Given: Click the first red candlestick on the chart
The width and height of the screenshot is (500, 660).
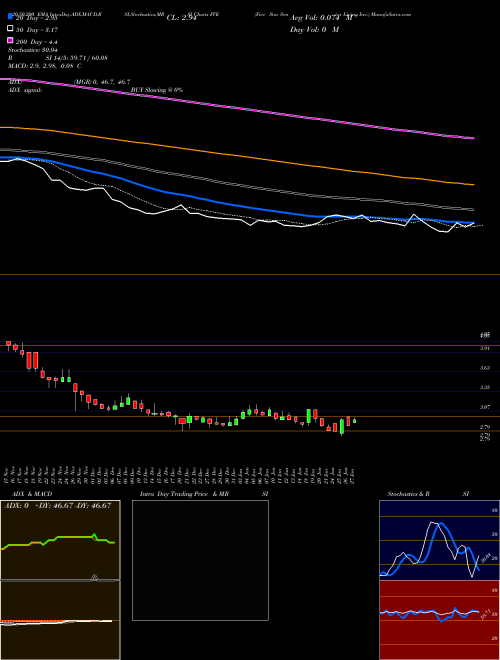Looking at the screenshot, I should [8, 343].
